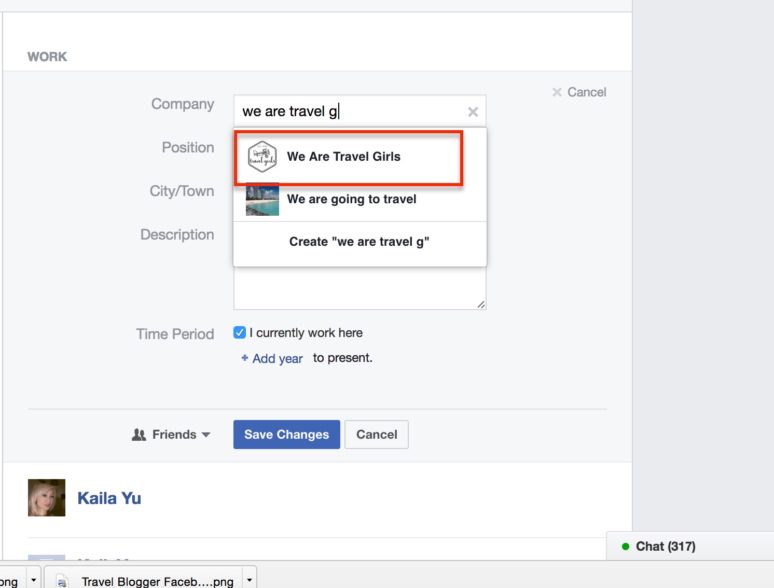The height and width of the screenshot is (588, 774).
Task: Click the Description field label
Action: (x=177, y=235)
